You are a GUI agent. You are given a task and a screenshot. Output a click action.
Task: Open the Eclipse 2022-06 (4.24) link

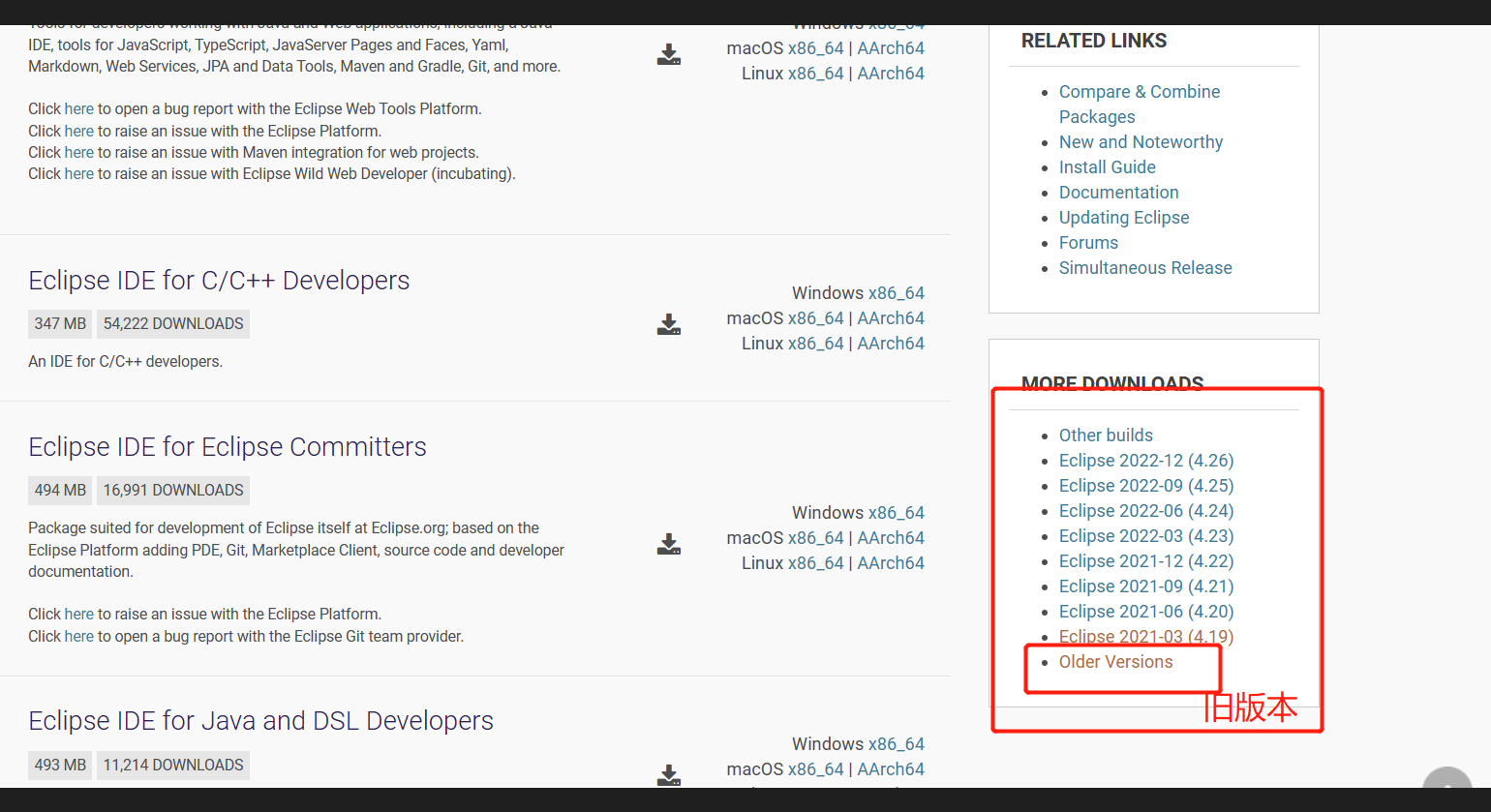tap(1146, 511)
